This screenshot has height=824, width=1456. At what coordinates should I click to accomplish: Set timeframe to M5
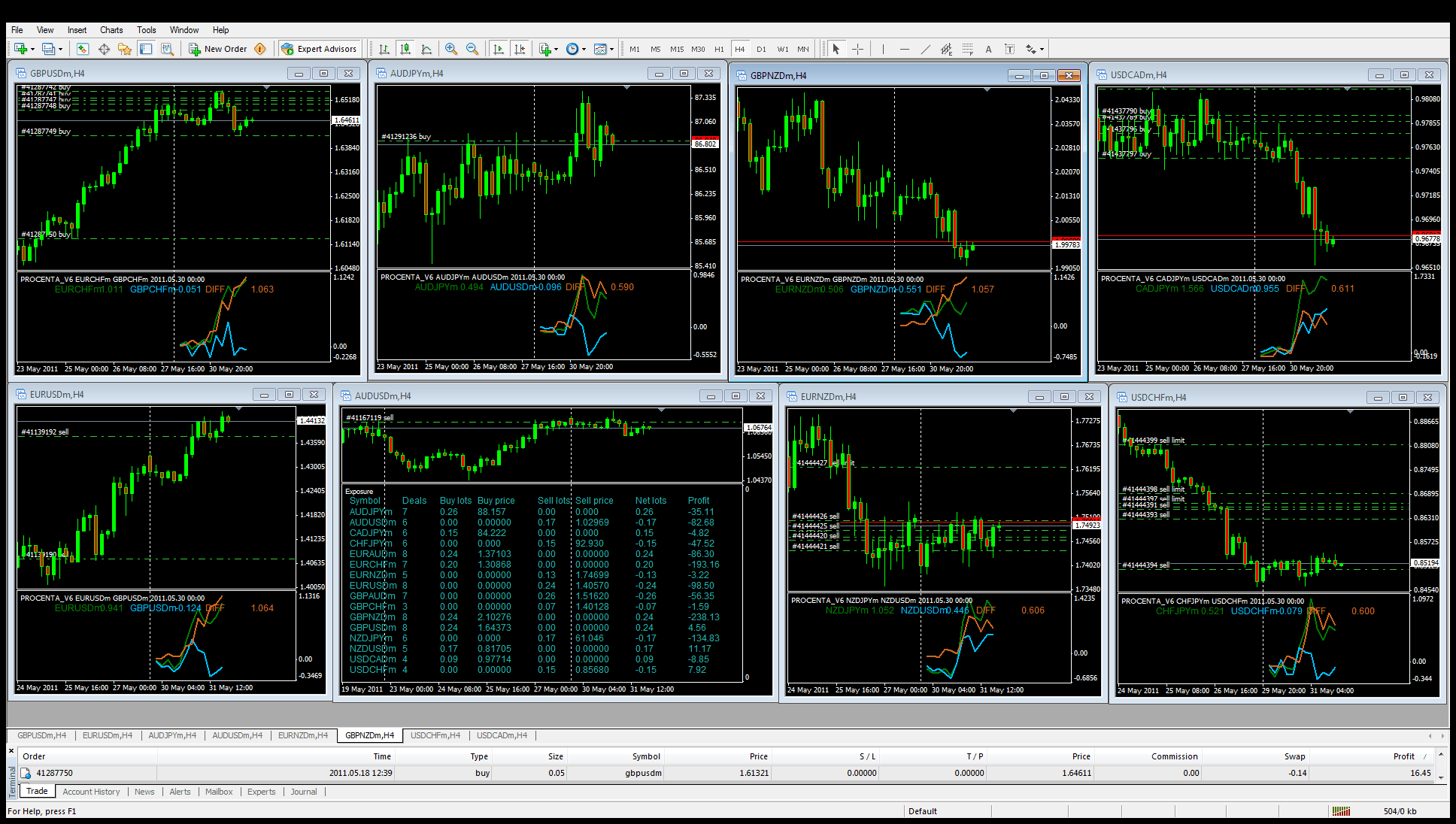[656, 49]
